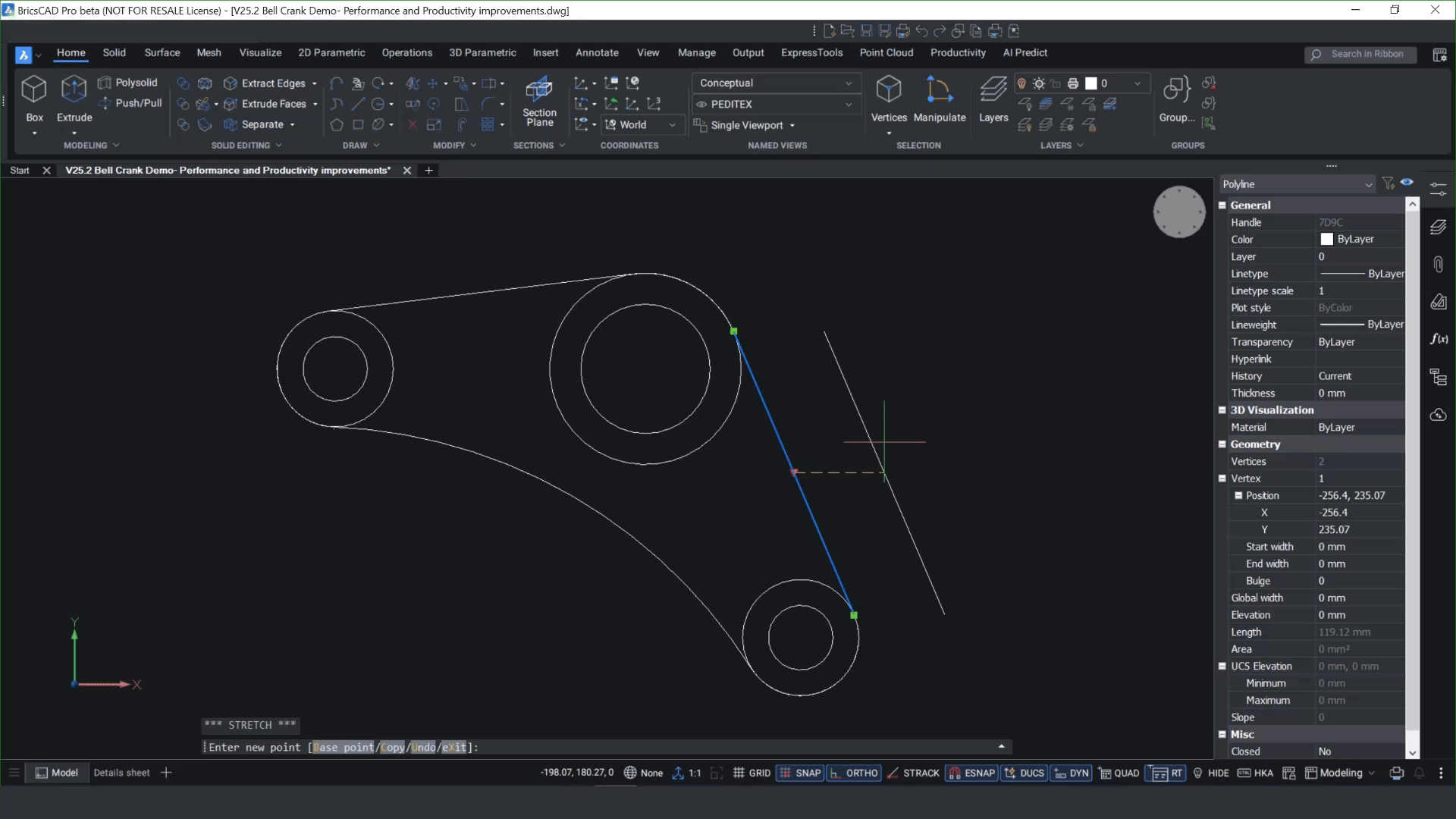
Task: Click the ByLayer color swatch in Properties
Action: pyautogui.click(x=1327, y=239)
